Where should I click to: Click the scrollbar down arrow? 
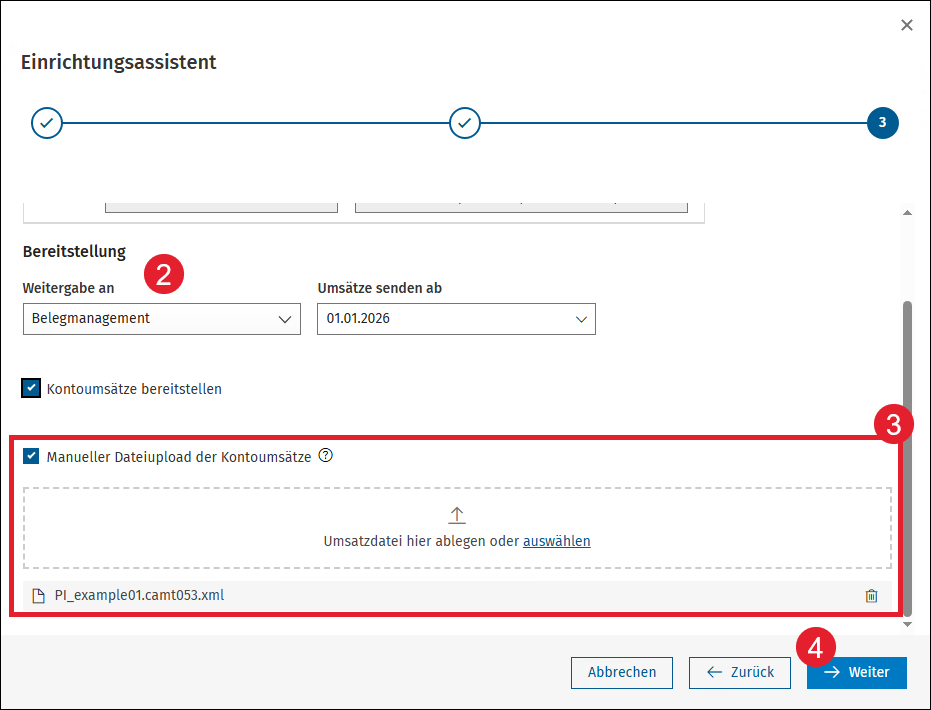click(907, 624)
